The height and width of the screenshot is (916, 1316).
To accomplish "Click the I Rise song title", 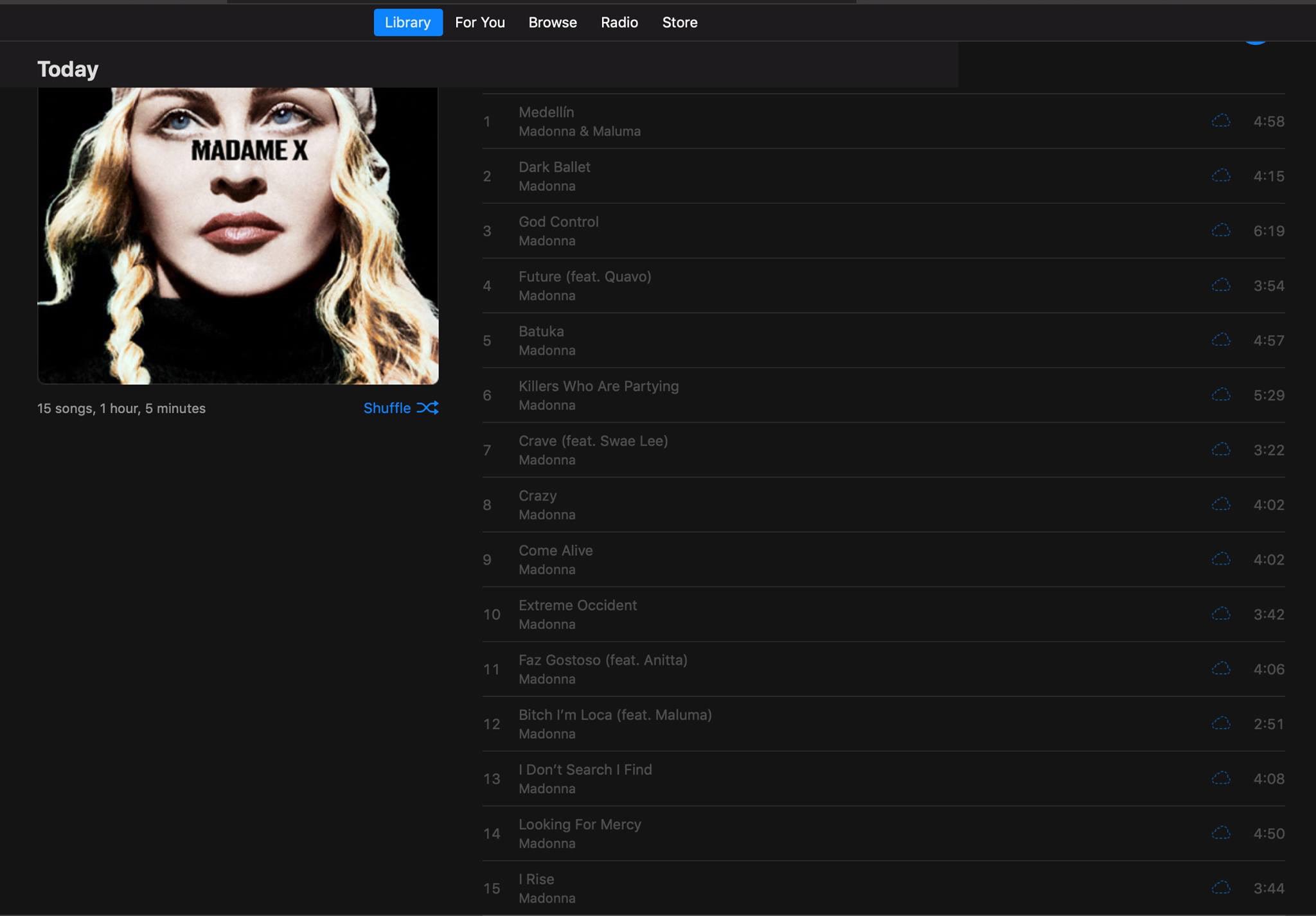I will (x=537, y=879).
